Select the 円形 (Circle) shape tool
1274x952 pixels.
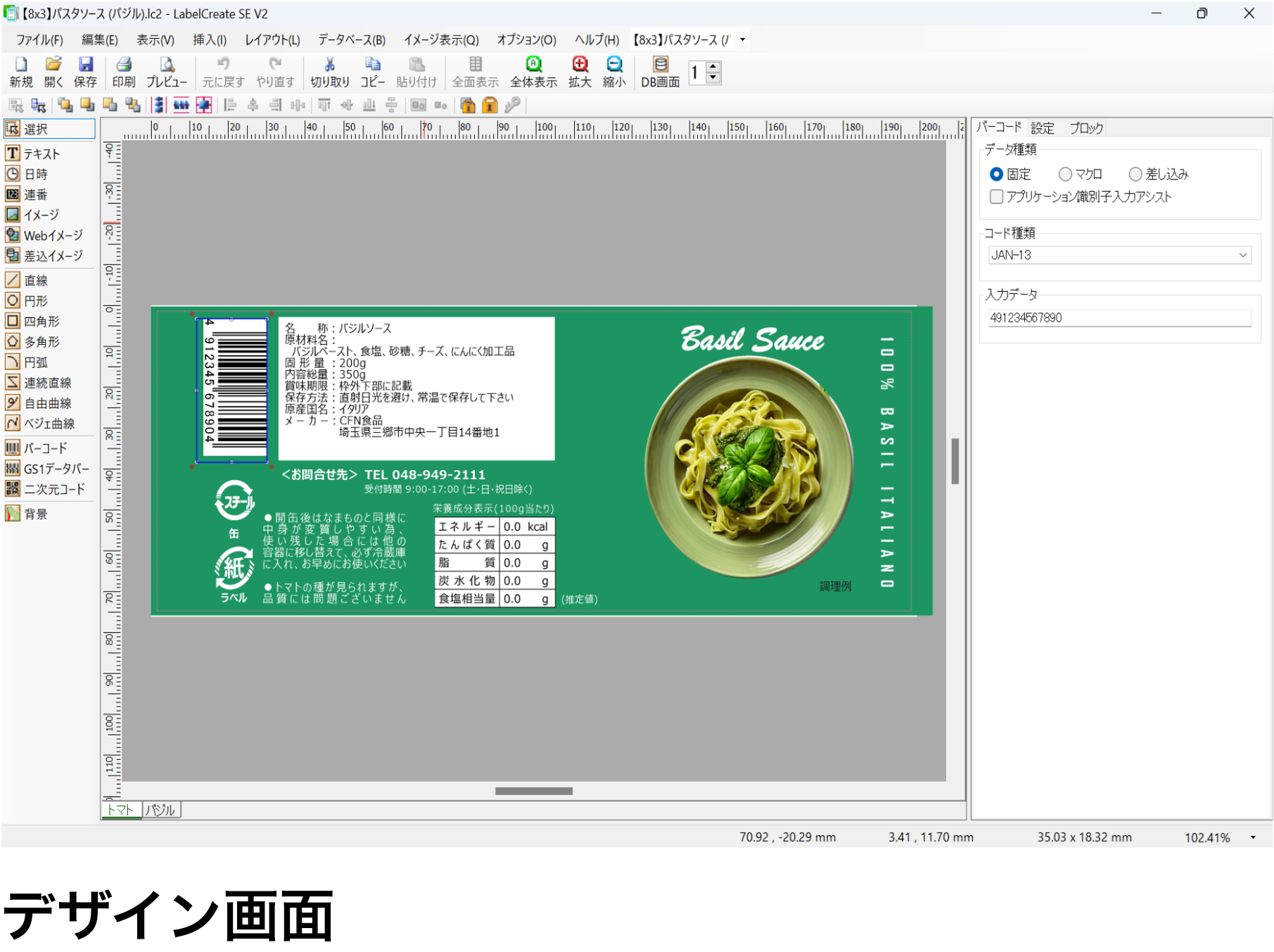[x=35, y=301]
